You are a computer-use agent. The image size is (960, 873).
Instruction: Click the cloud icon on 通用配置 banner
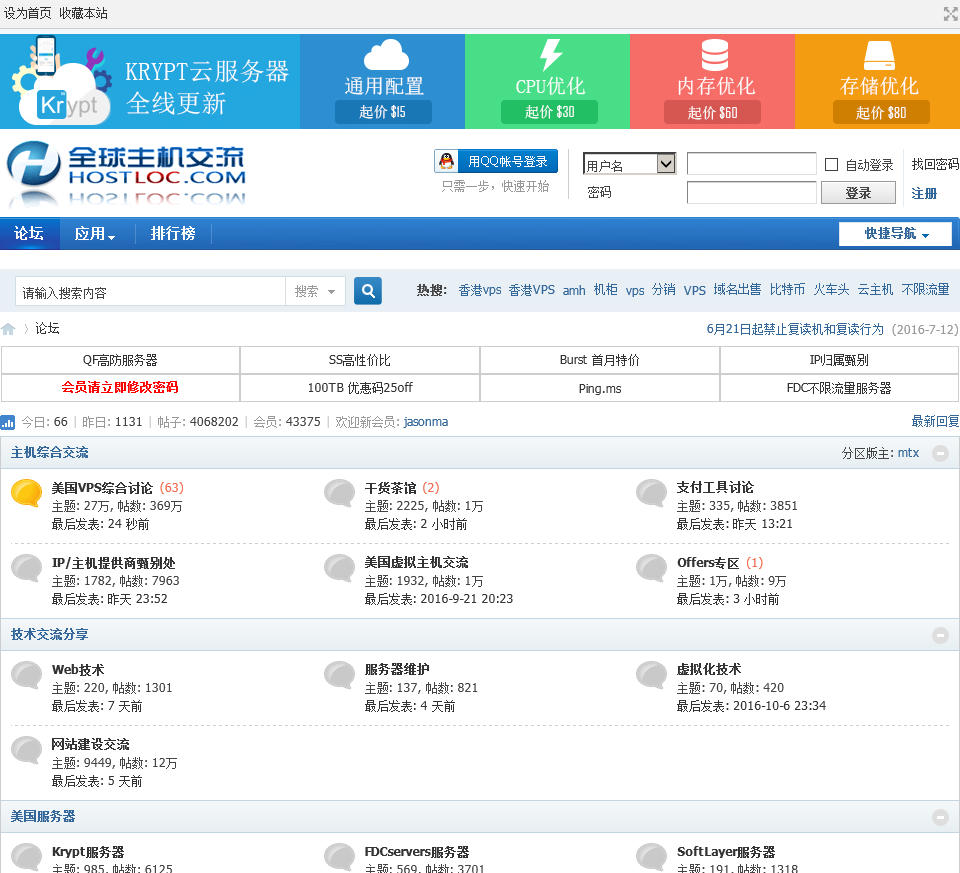386,54
